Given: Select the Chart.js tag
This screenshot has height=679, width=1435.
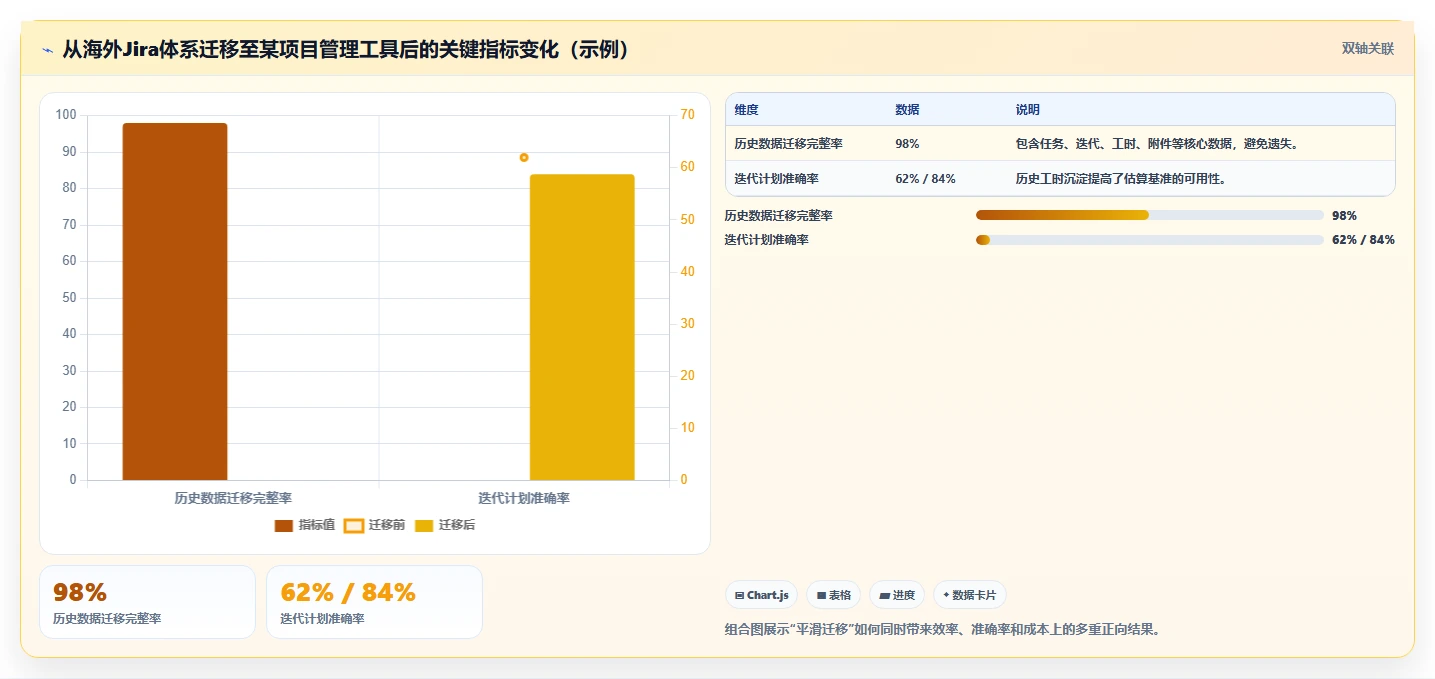Looking at the screenshot, I should coord(761,595).
